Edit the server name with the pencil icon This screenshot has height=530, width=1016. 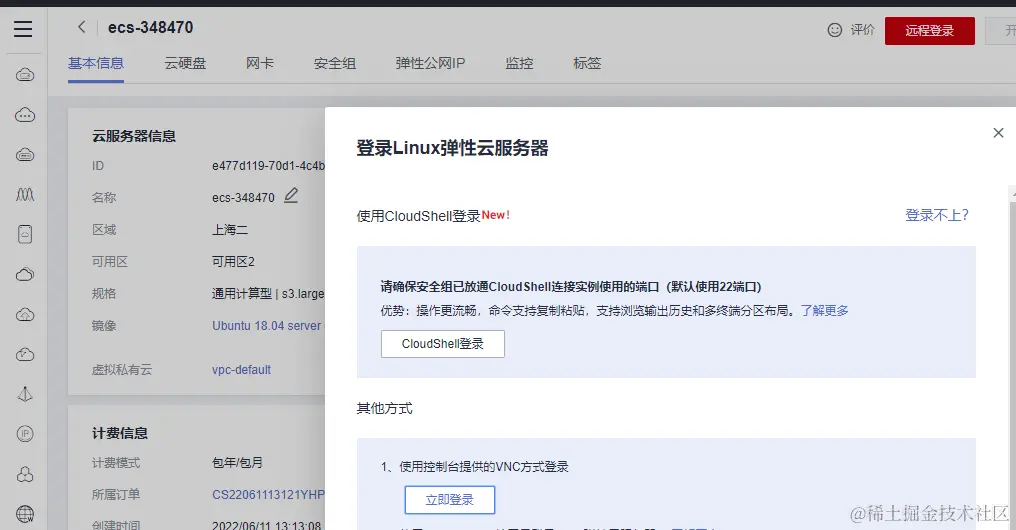point(291,195)
